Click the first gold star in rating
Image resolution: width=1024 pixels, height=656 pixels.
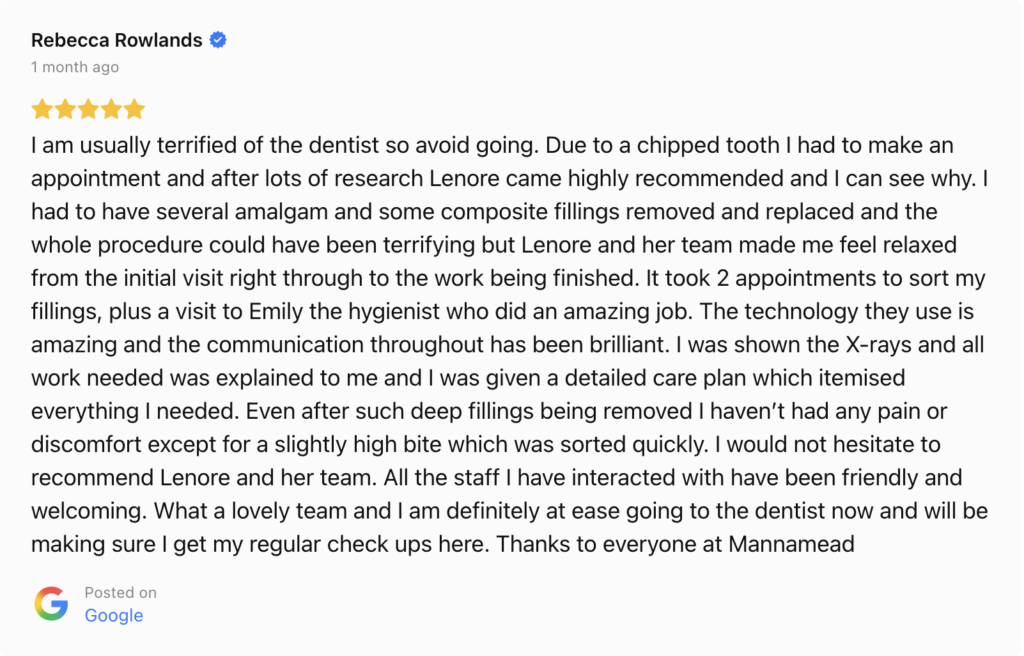pyautogui.click(x=42, y=109)
